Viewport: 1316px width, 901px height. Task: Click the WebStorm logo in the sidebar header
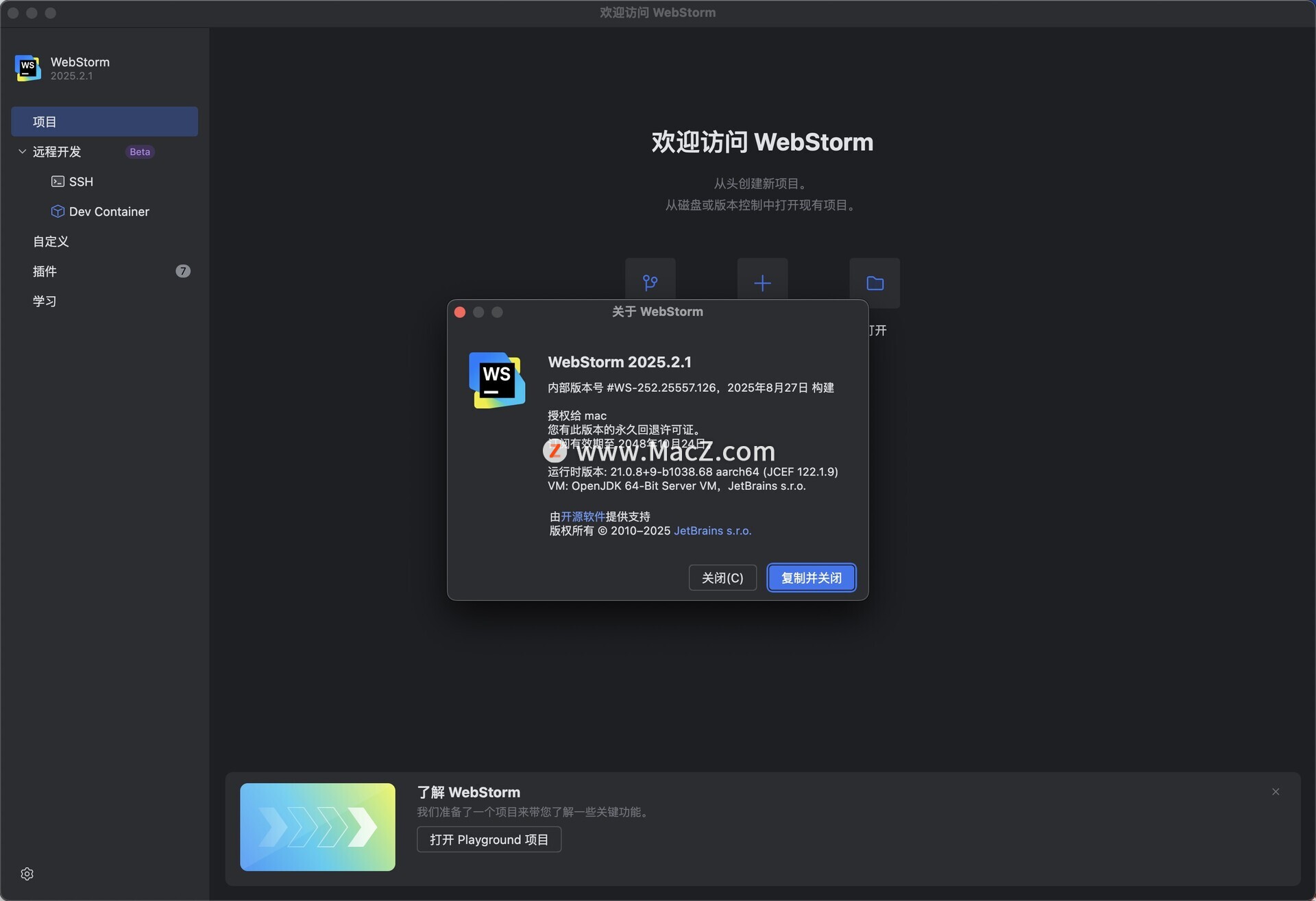point(28,68)
